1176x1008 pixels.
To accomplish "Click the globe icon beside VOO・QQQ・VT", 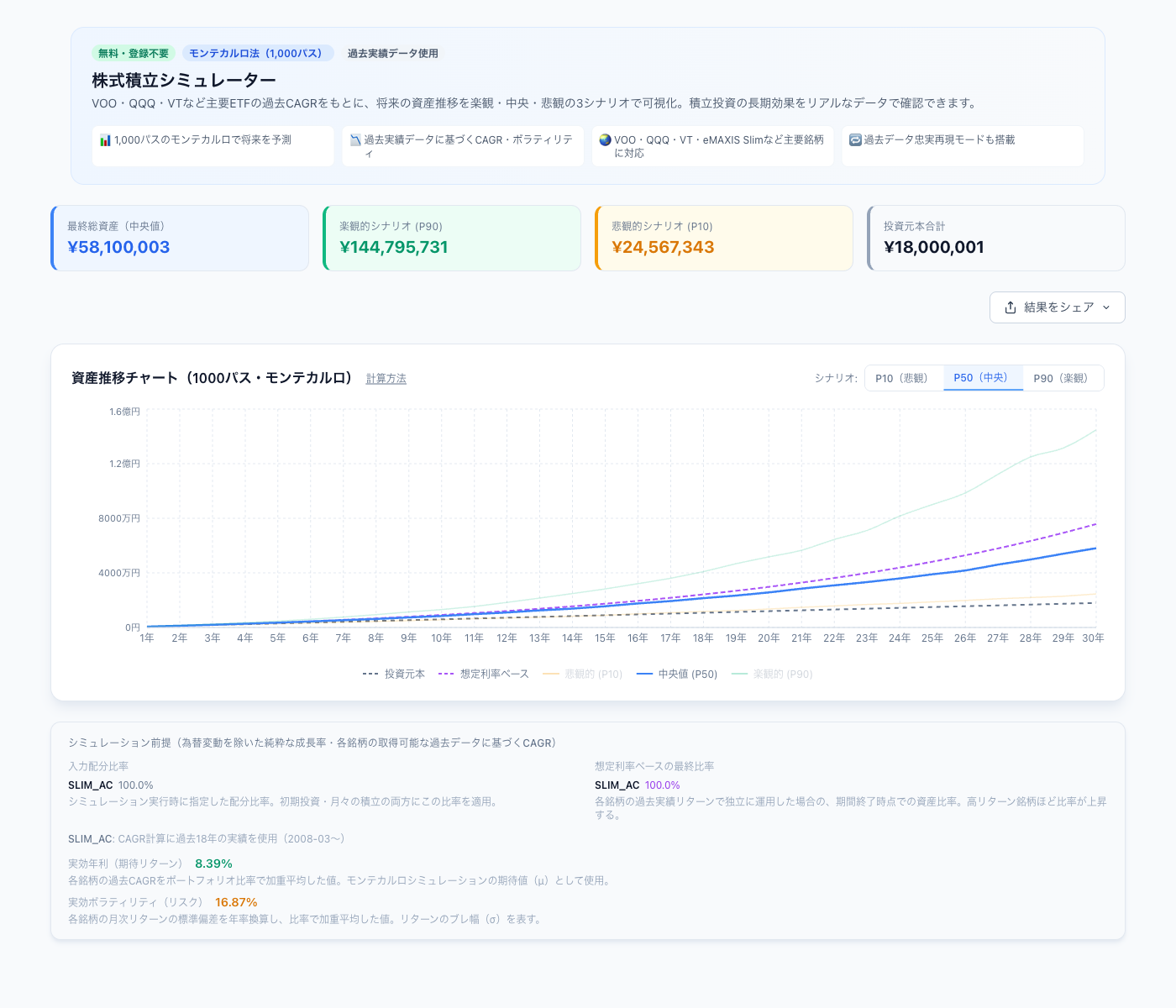I will point(605,140).
